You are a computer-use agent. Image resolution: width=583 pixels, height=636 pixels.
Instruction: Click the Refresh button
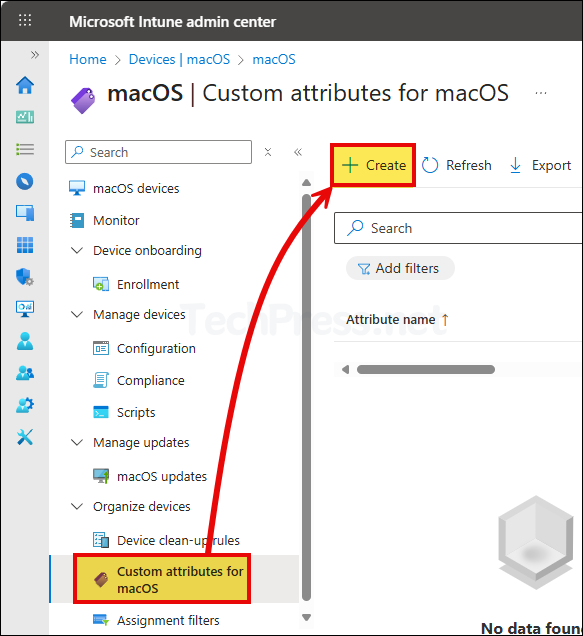pos(457,165)
